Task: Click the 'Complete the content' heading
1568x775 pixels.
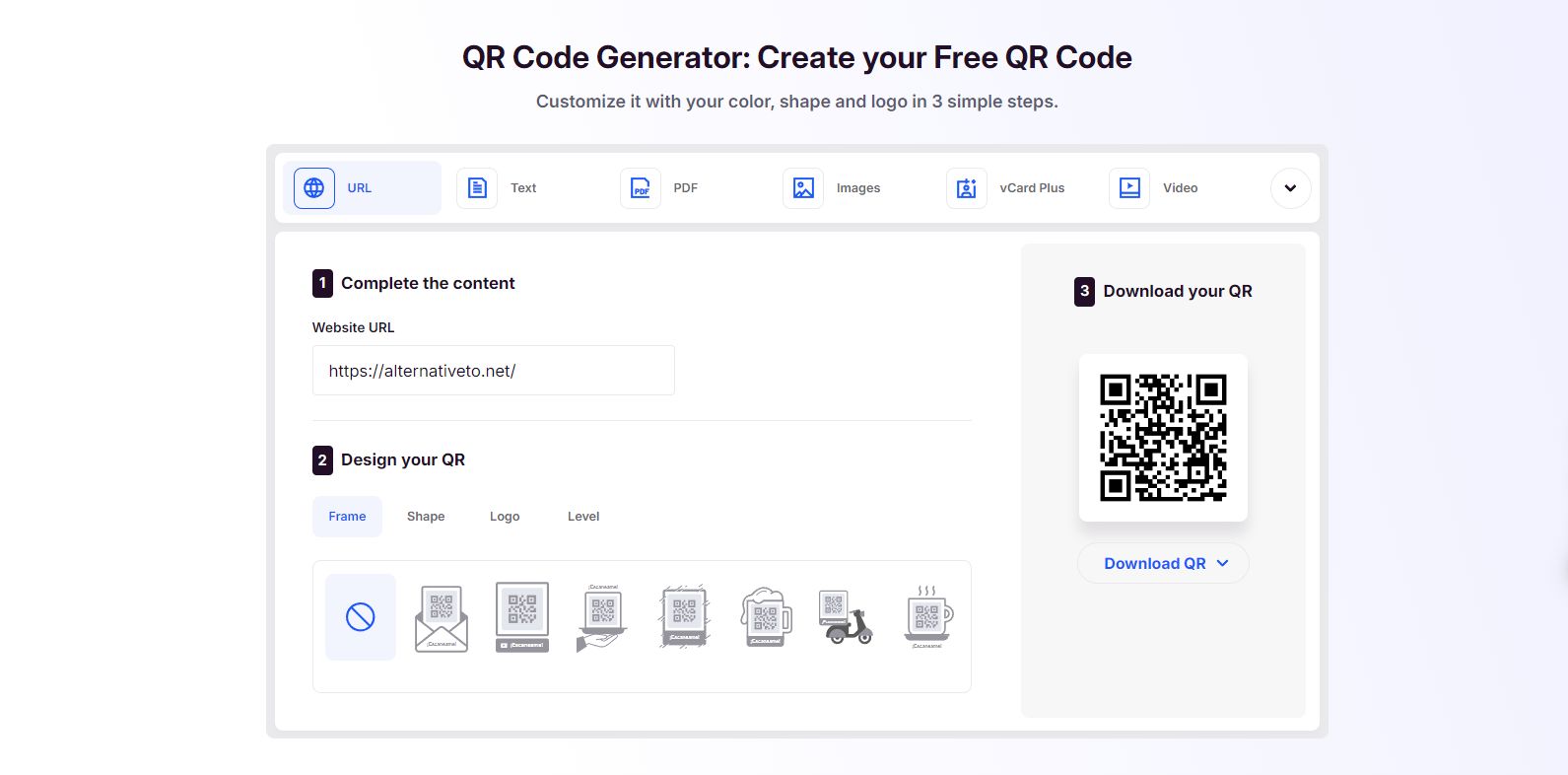Action: click(x=428, y=283)
